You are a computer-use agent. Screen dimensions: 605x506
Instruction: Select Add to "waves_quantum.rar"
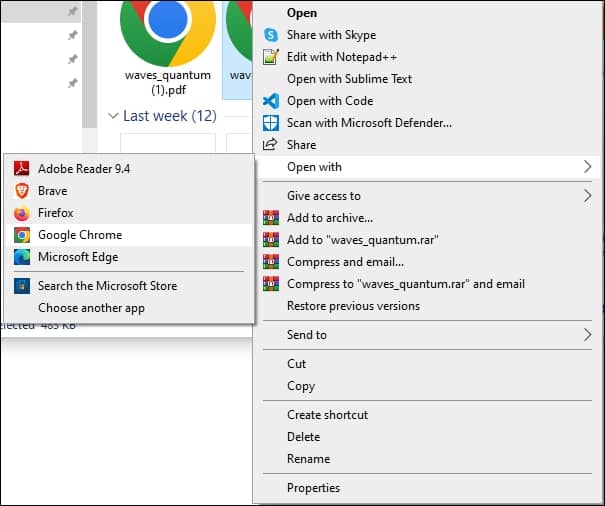click(x=427, y=240)
